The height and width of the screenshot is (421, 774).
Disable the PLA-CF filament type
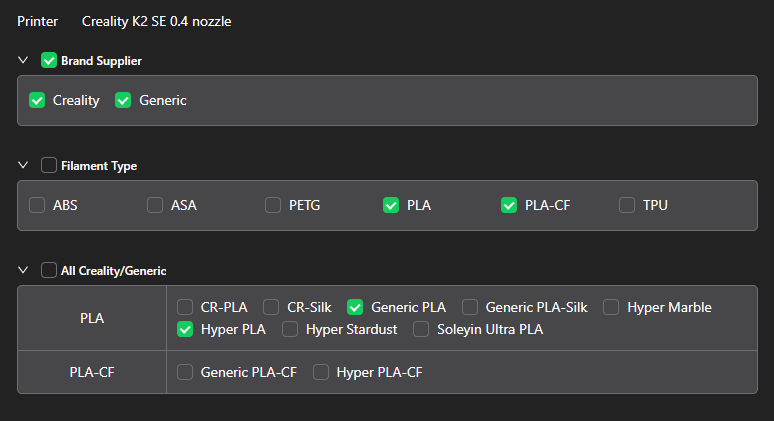(x=509, y=205)
